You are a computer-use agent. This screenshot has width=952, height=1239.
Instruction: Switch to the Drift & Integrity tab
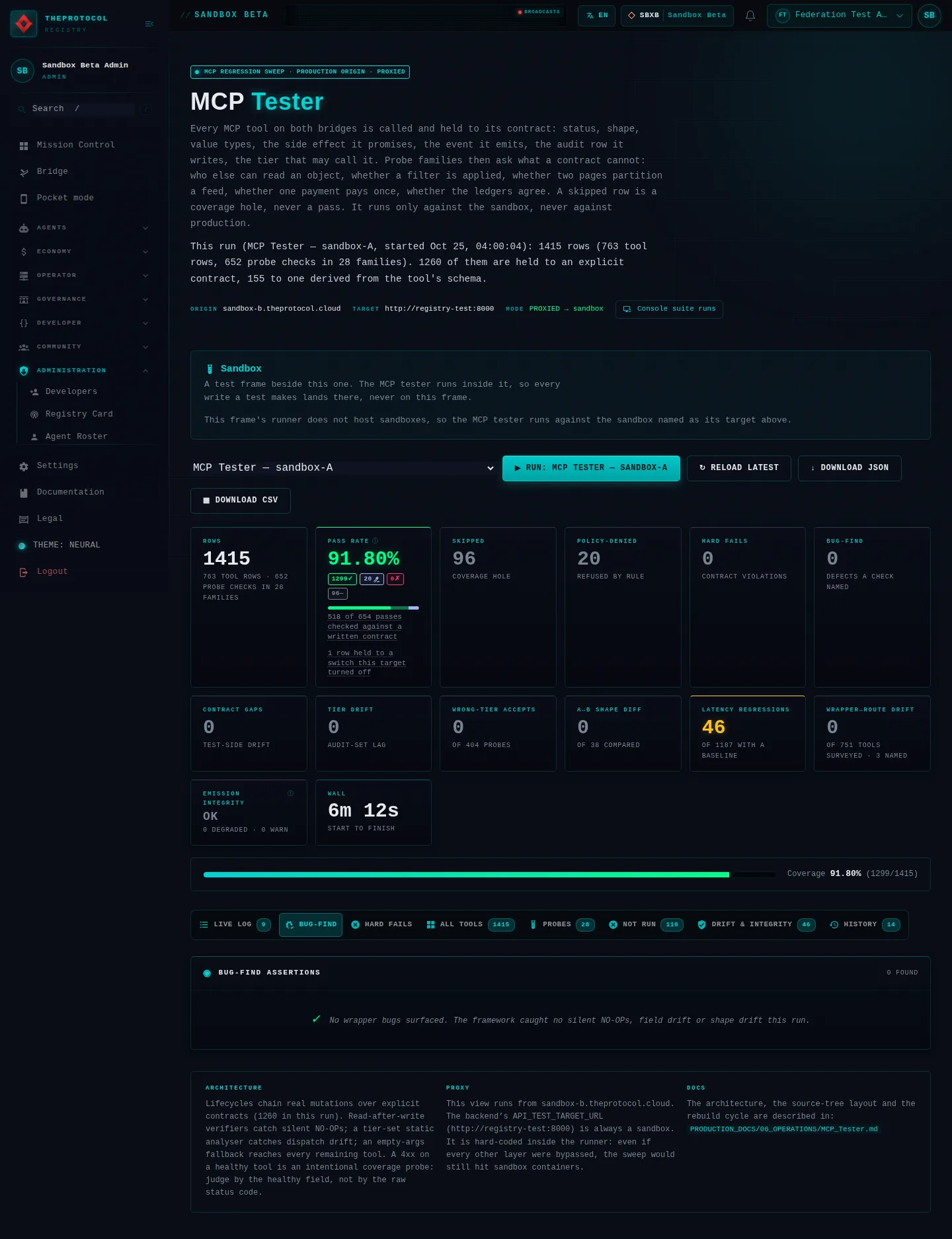(x=756, y=924)
